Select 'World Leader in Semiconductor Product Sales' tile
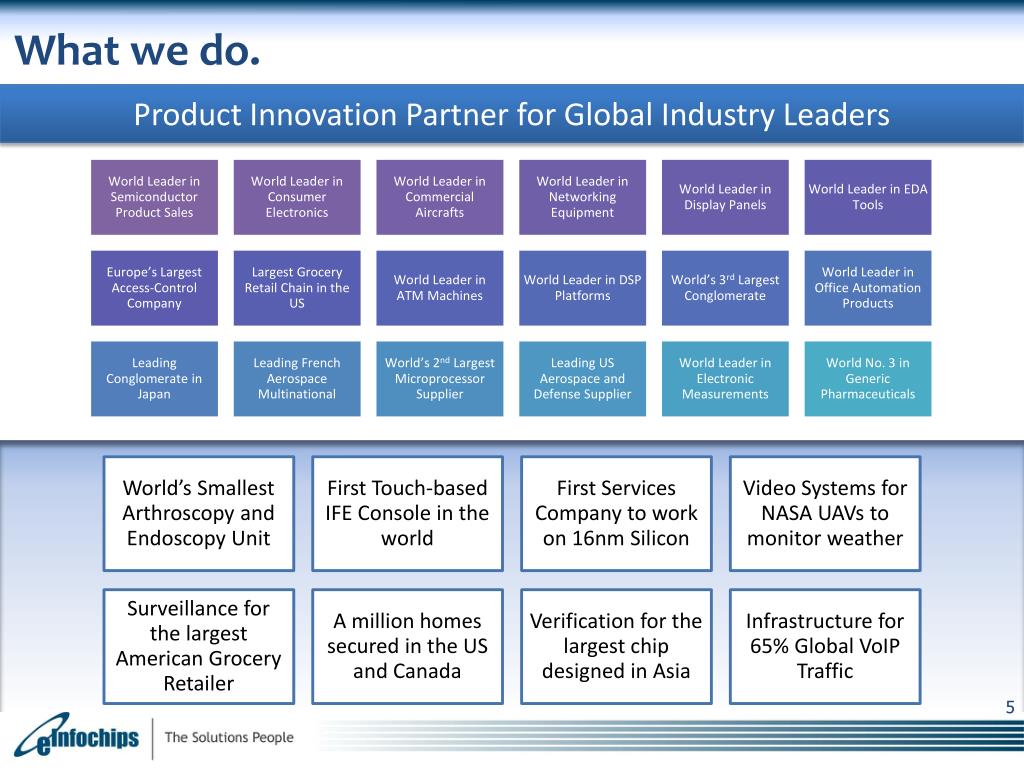Screen dimensions: 1024x768 coord(154,197)
